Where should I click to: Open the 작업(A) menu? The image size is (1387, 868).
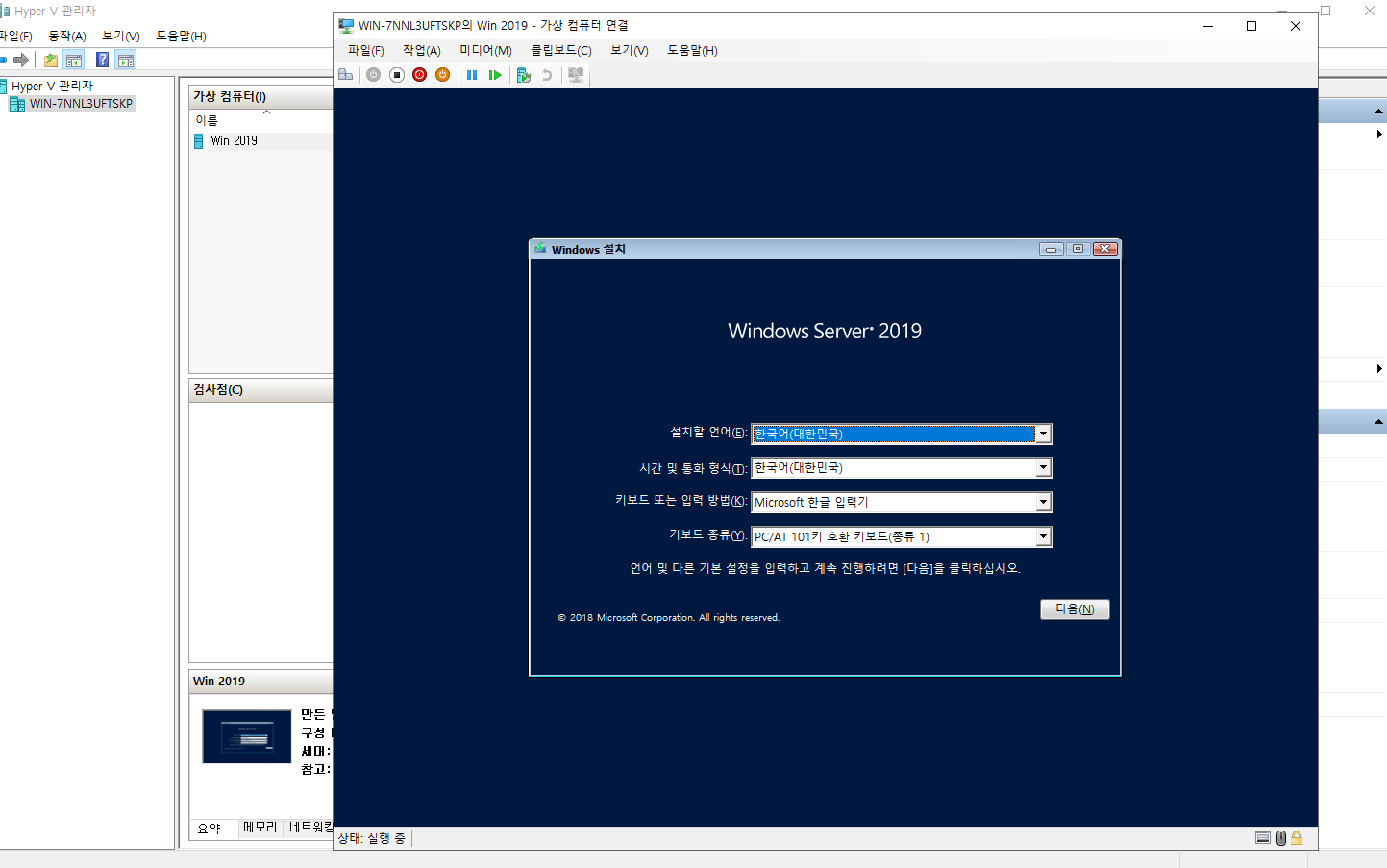pyautogui.click(x=421, y=50)
